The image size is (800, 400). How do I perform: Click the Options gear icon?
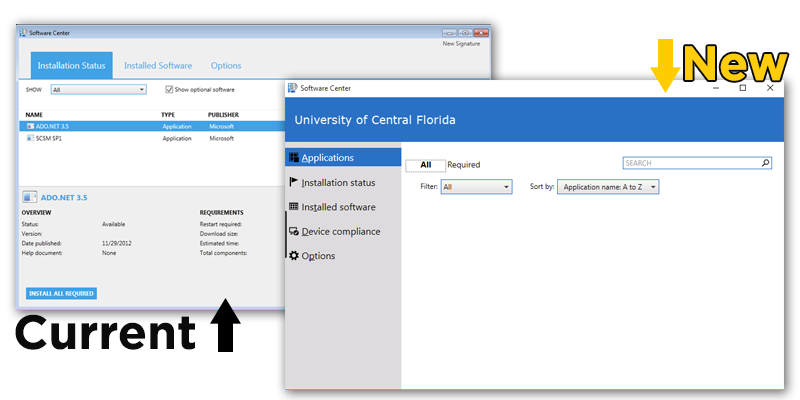(294, 255)
